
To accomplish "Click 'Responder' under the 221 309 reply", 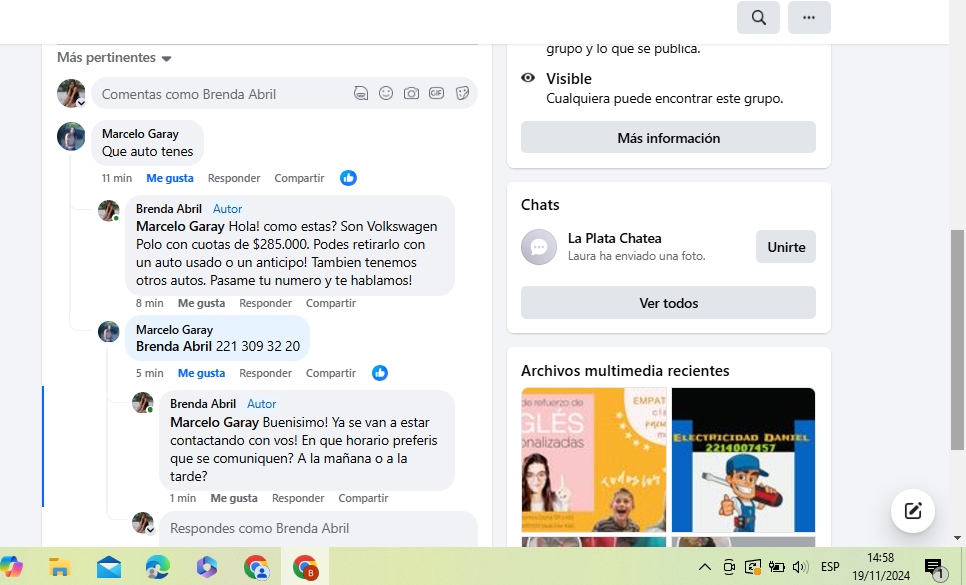I will click(x=266, y=373).
